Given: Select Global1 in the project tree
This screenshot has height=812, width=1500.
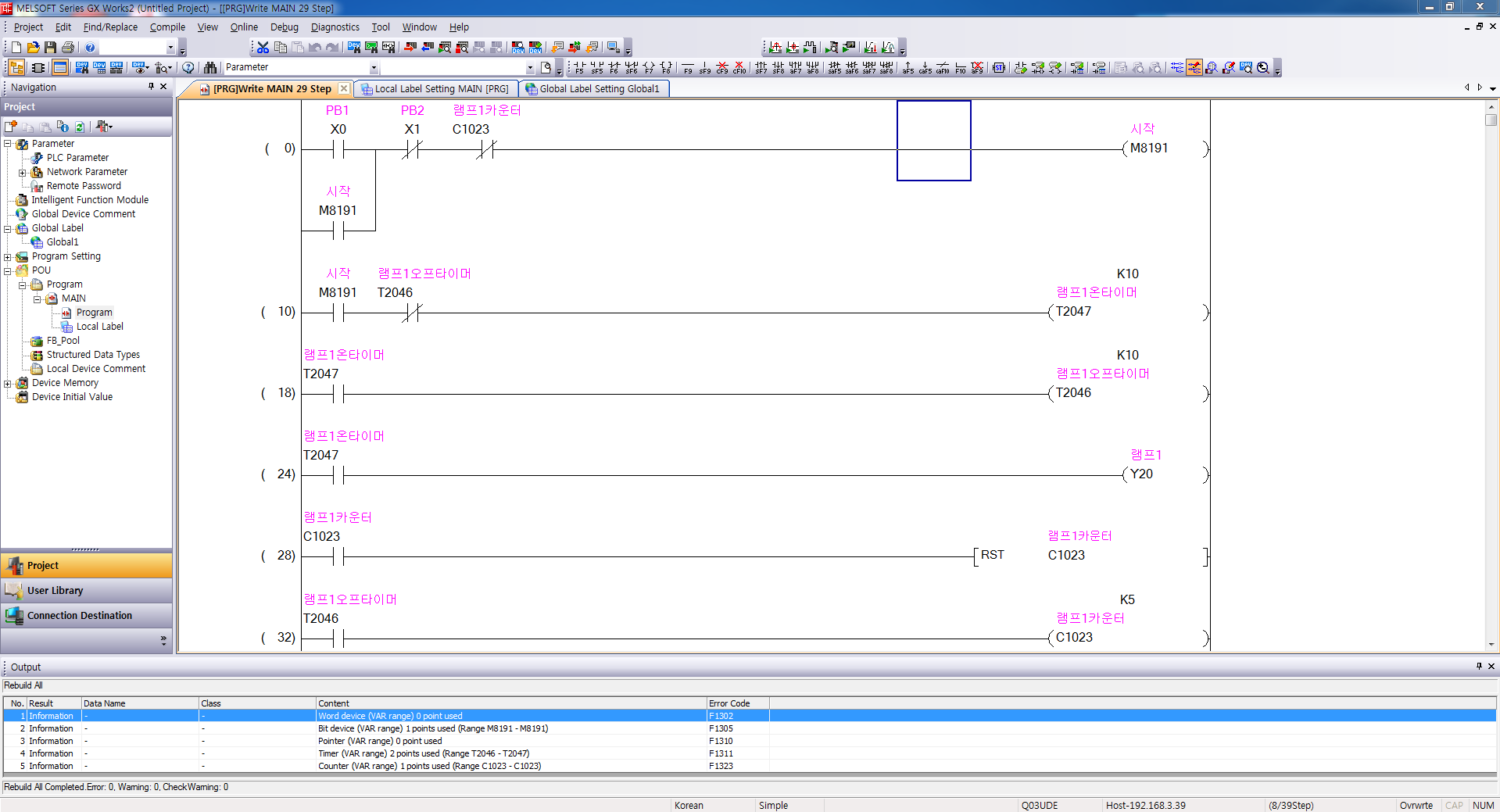Looking at the screenshot, I should [63, 242].
